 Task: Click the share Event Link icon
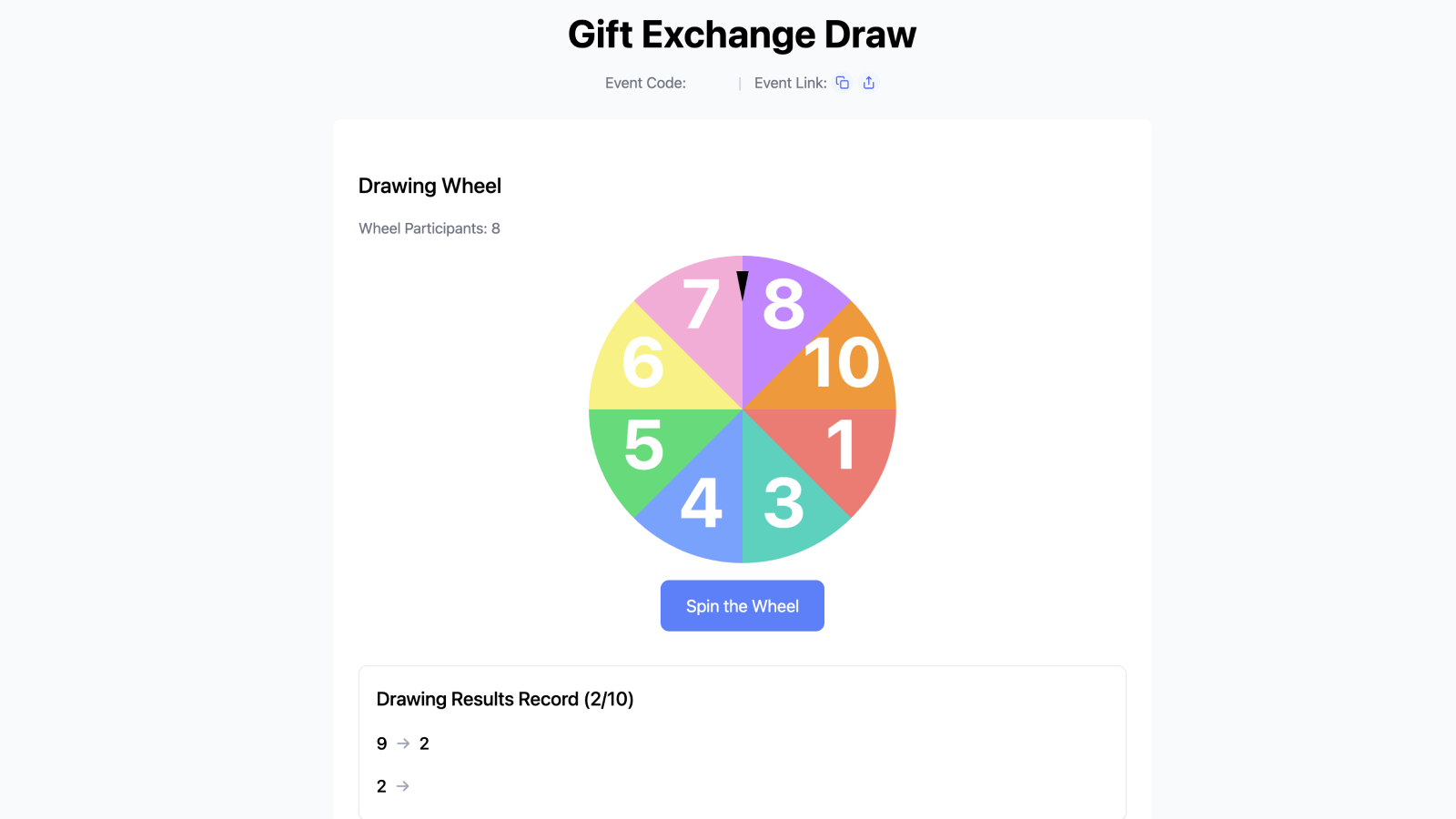click(x=868, y=82)
